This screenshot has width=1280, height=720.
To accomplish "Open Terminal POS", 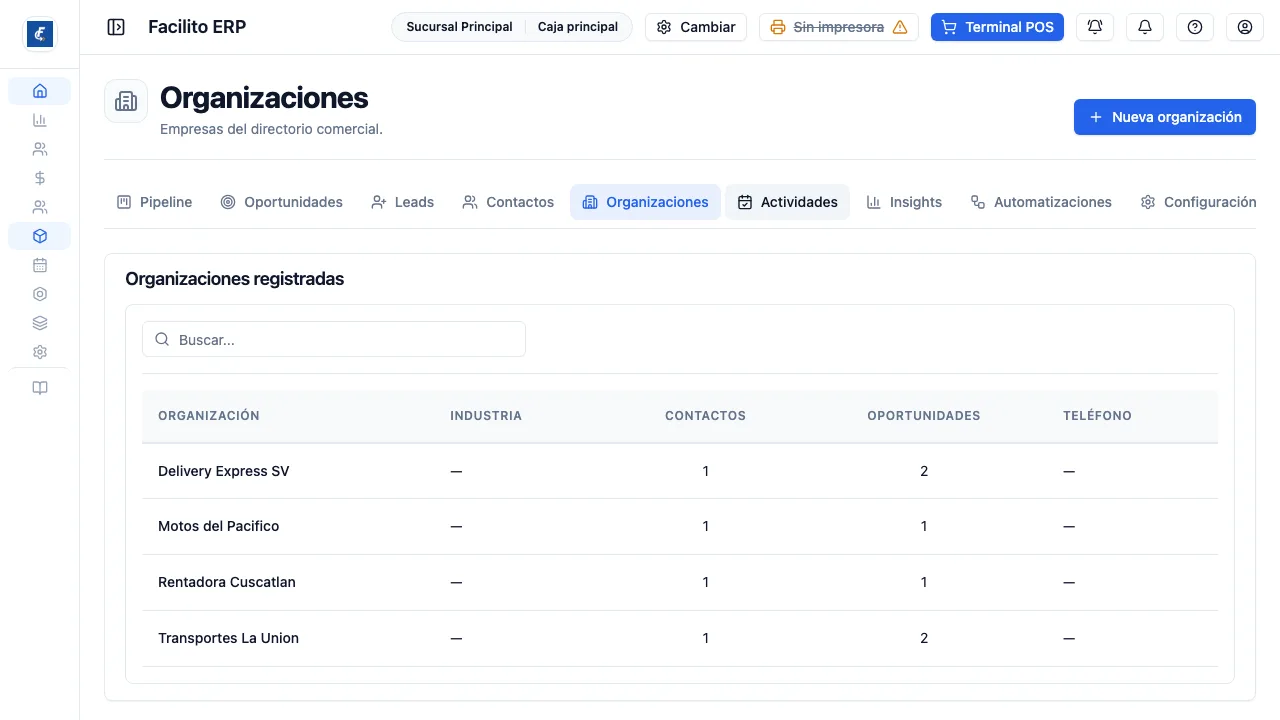I will coord(997,27).
